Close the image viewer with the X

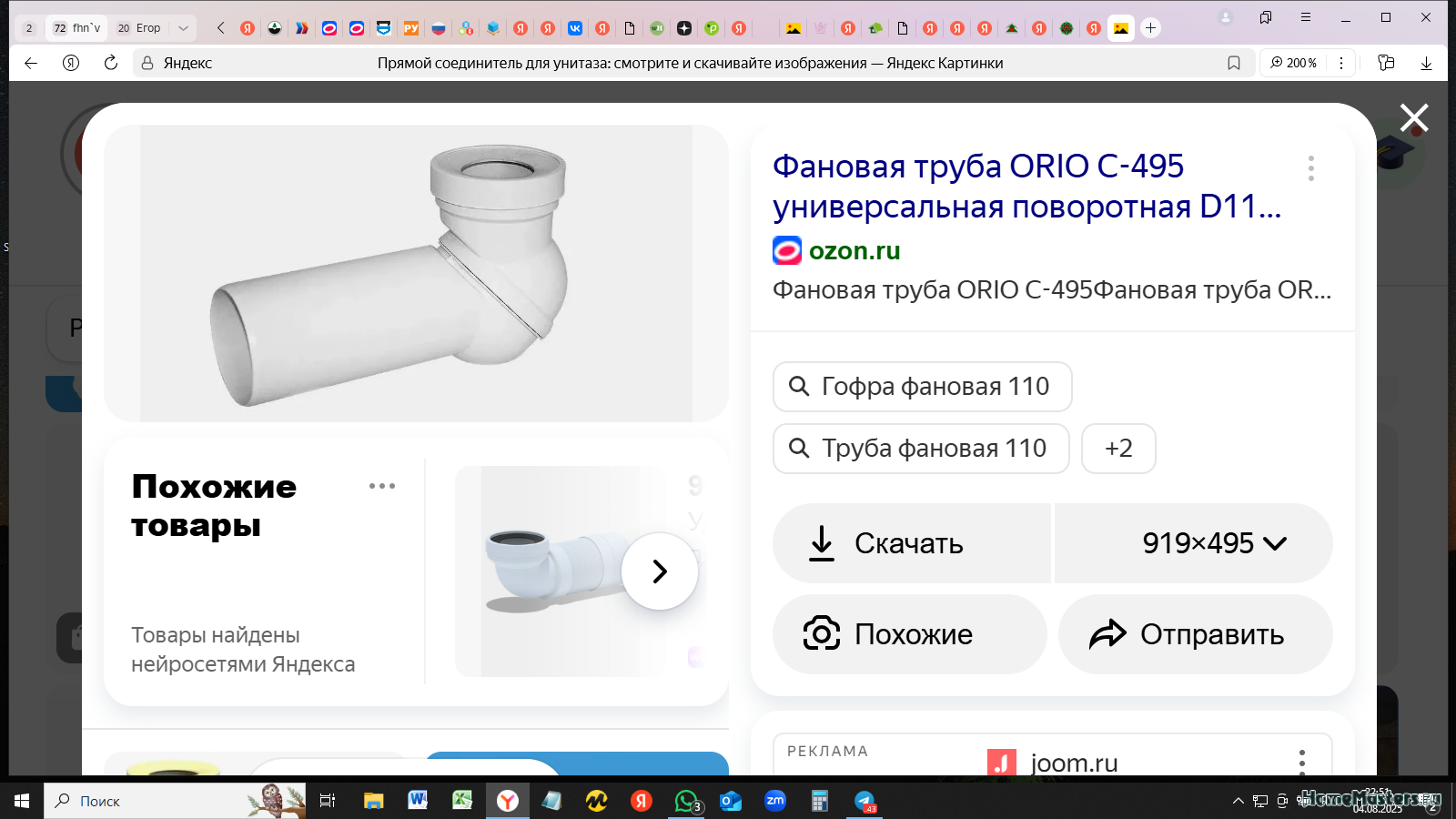click(1414, 118)
